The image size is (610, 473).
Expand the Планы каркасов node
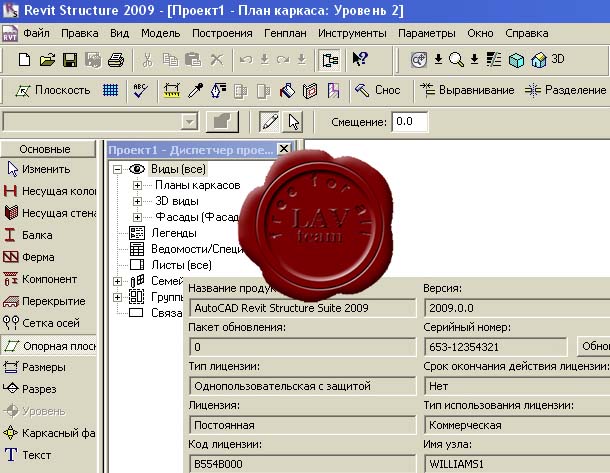click(x=137, y=185)
